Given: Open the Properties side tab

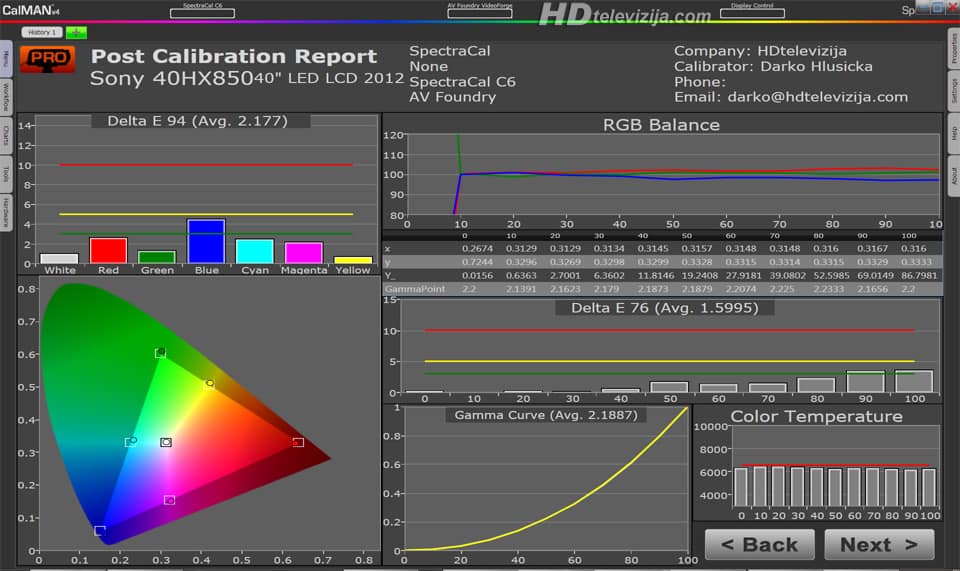Looking at the screenshot, I should pos(954,48).
